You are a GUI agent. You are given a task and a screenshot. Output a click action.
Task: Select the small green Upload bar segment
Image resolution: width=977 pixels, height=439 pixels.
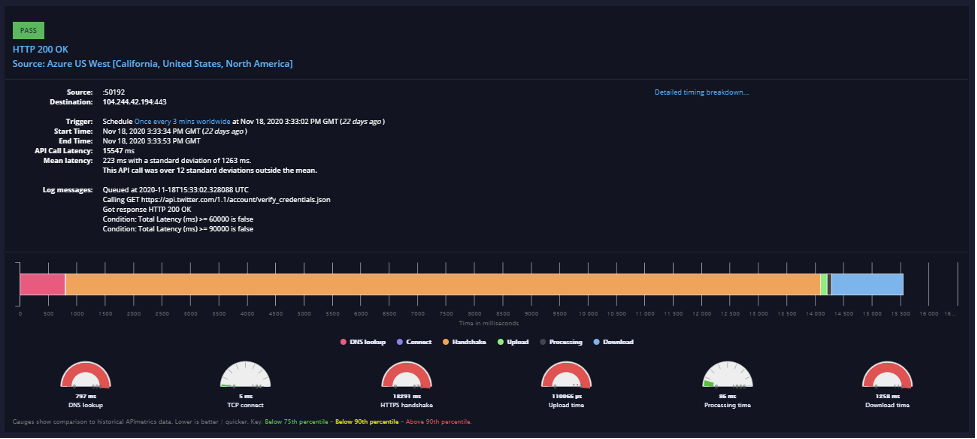pyautogui.click(x=824, y=284)
